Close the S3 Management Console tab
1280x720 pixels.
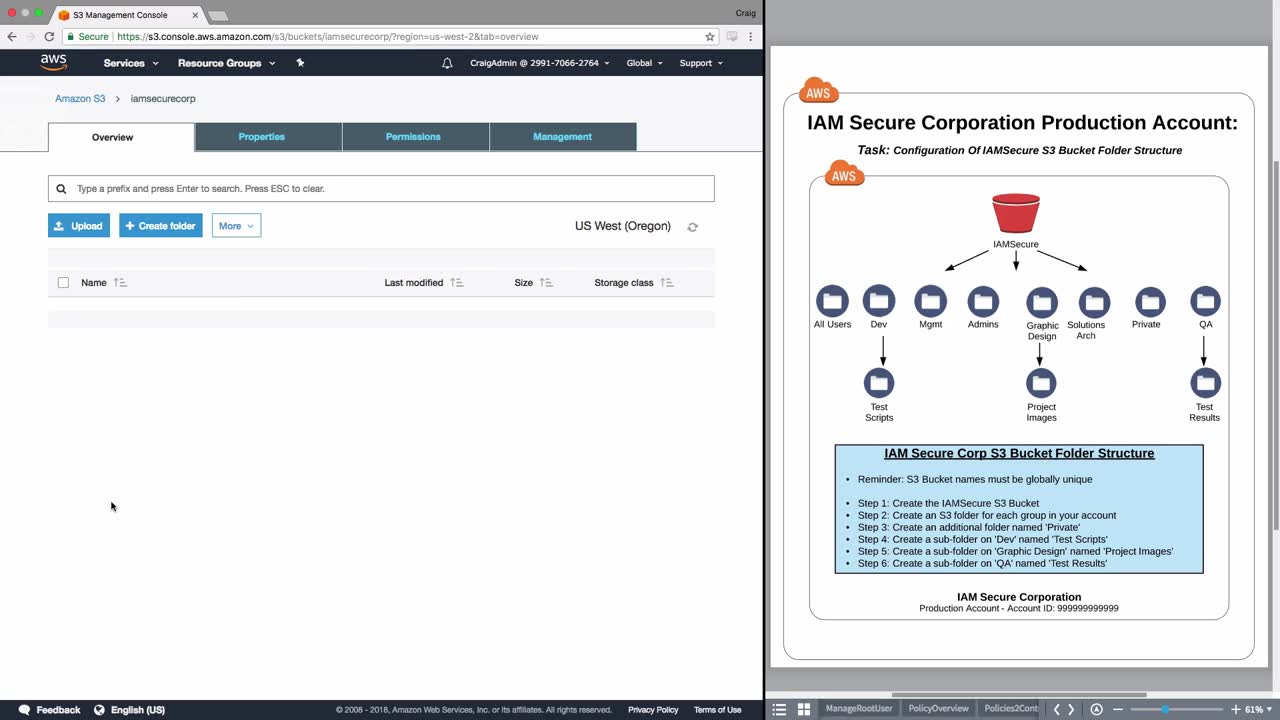(195, 15)
